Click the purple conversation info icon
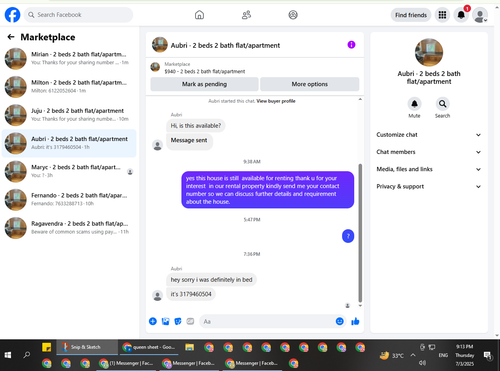Viewport: 500px width, 371px height. pos(351,45)
